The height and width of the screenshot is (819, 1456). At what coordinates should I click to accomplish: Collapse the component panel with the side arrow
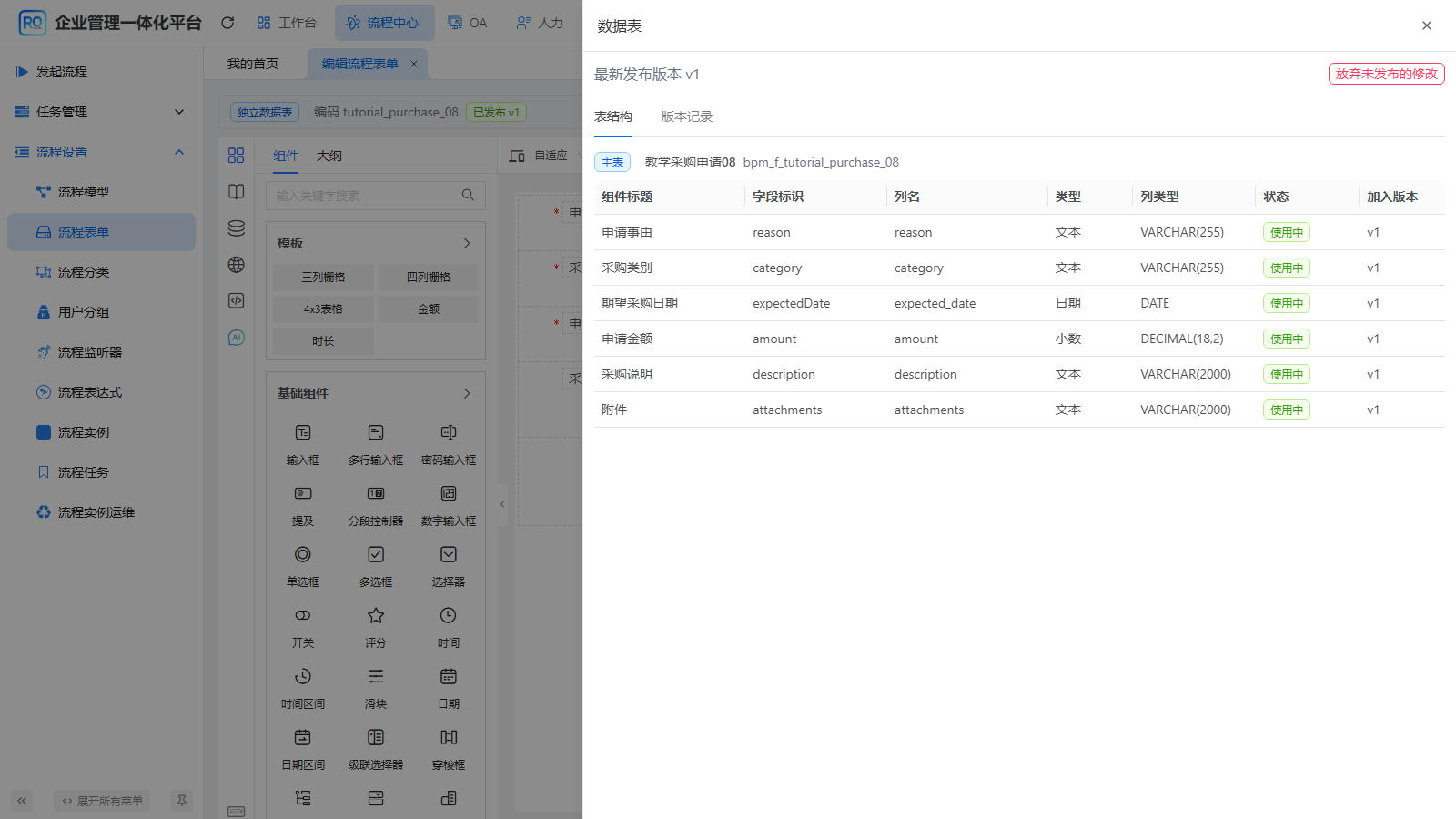[x=502, y=504]
